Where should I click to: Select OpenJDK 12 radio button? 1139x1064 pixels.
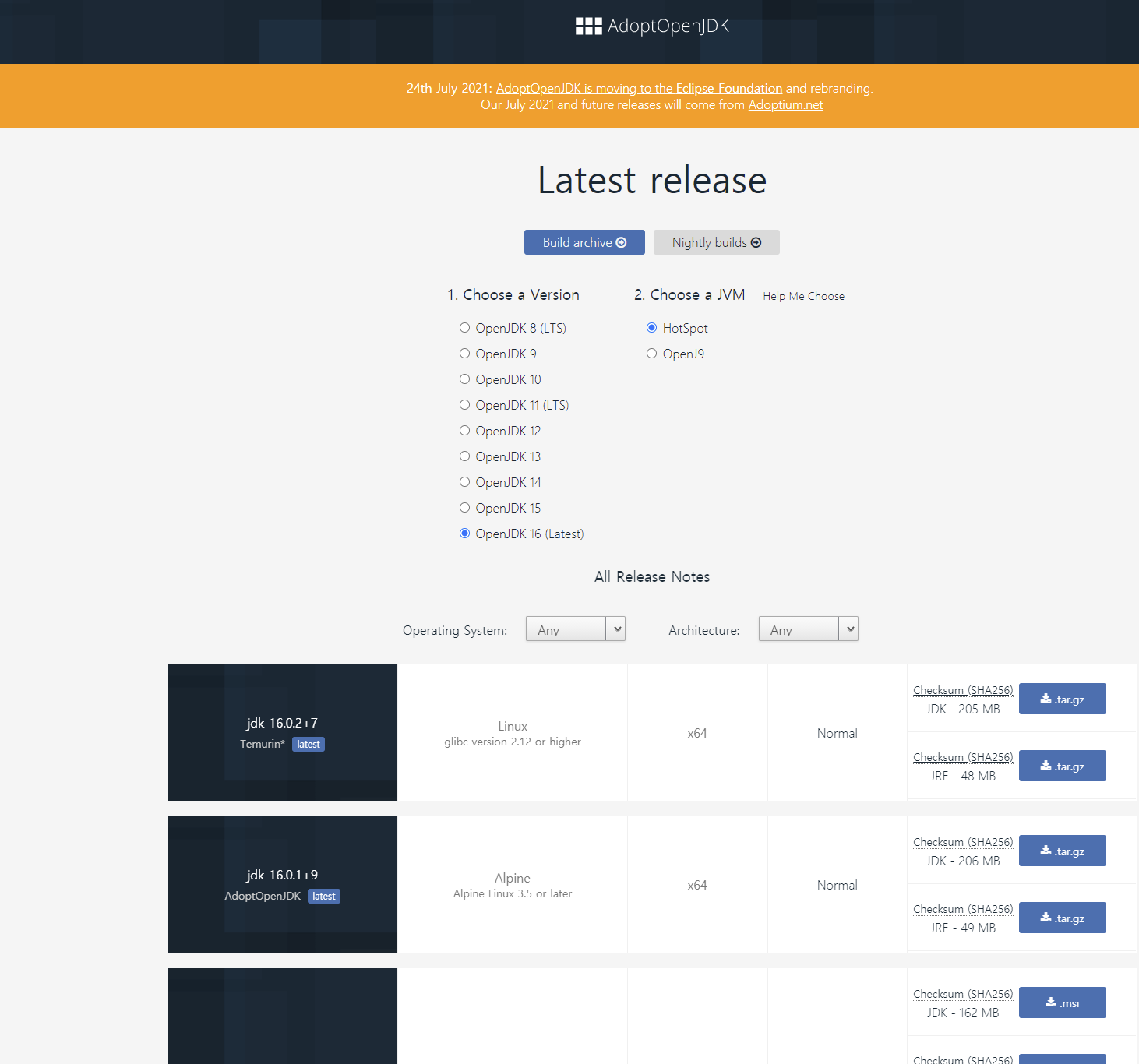point(464,431)
